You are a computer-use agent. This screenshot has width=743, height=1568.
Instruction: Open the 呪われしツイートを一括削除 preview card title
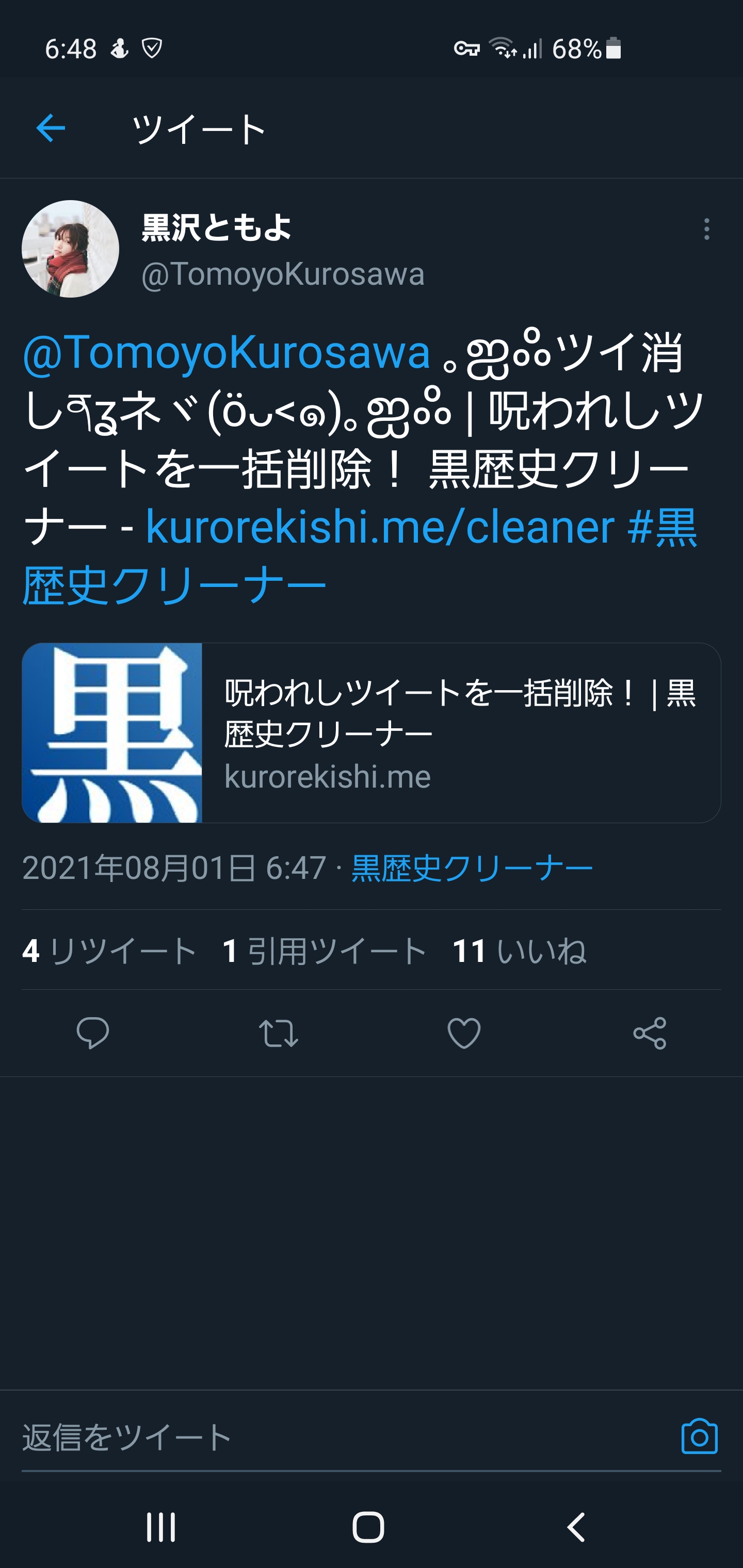pyautogui.click(x=460, y=713)
